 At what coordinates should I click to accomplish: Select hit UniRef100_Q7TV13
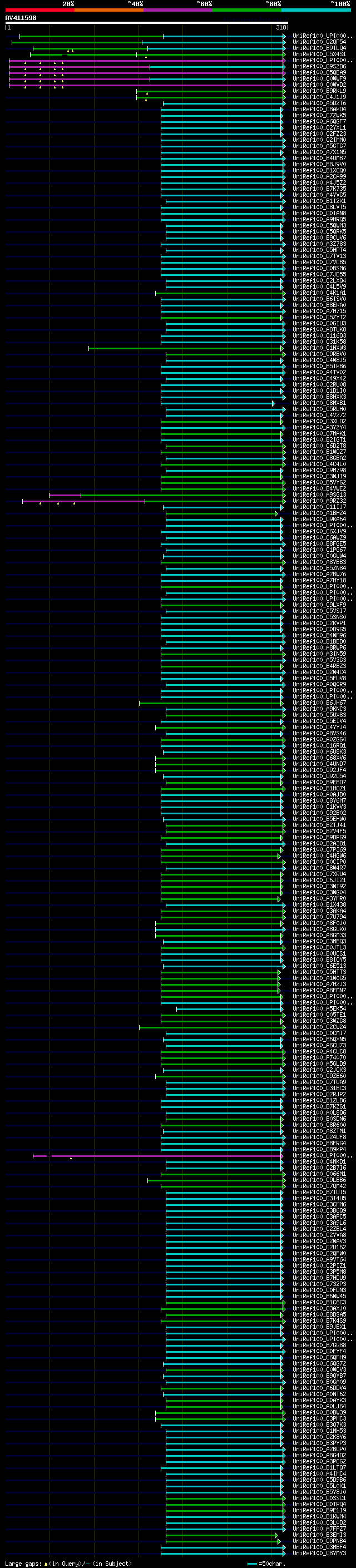319,256
